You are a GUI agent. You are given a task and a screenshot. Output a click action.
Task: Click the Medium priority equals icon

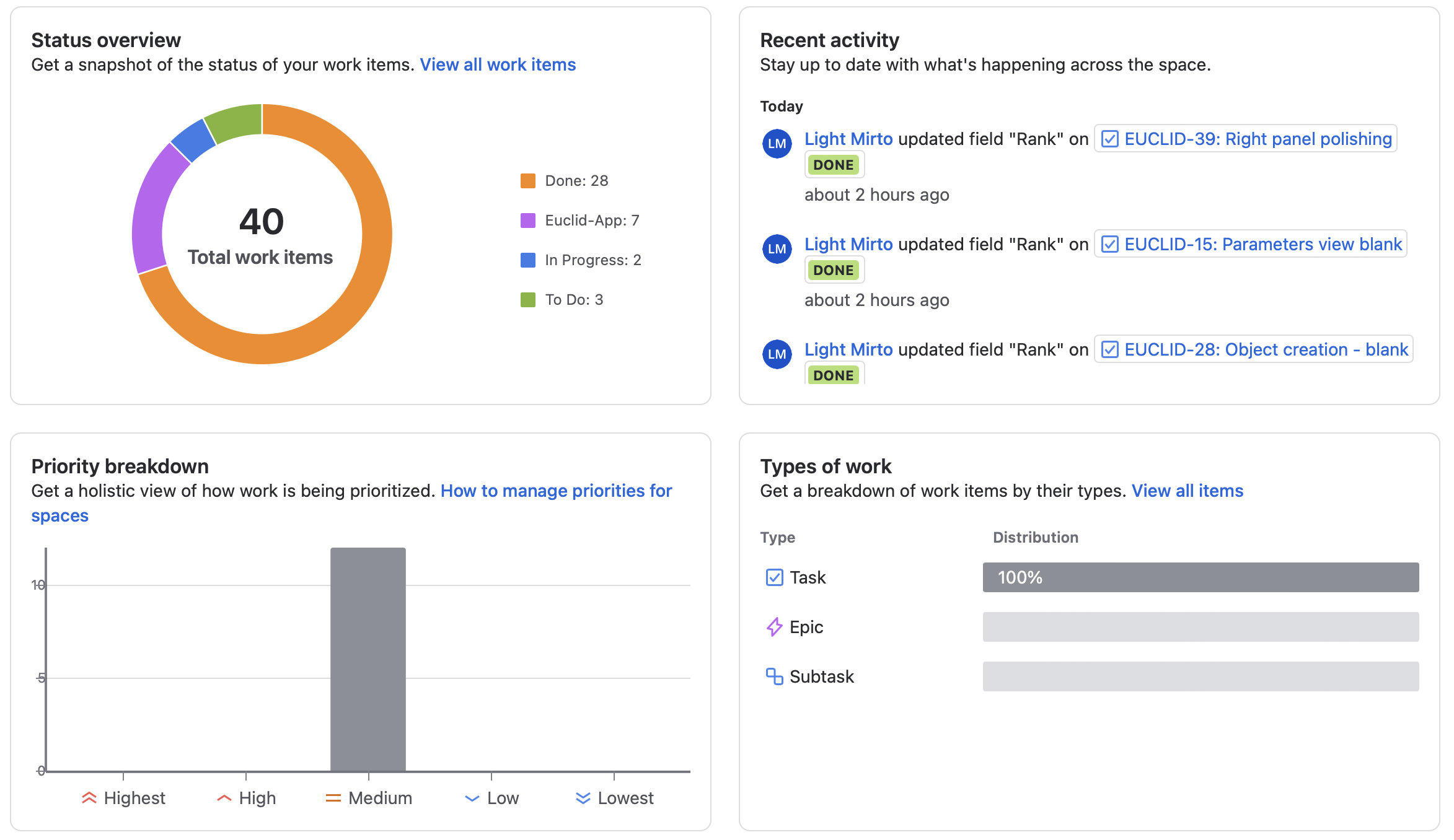pyautogui.click(x=333, y=798)
